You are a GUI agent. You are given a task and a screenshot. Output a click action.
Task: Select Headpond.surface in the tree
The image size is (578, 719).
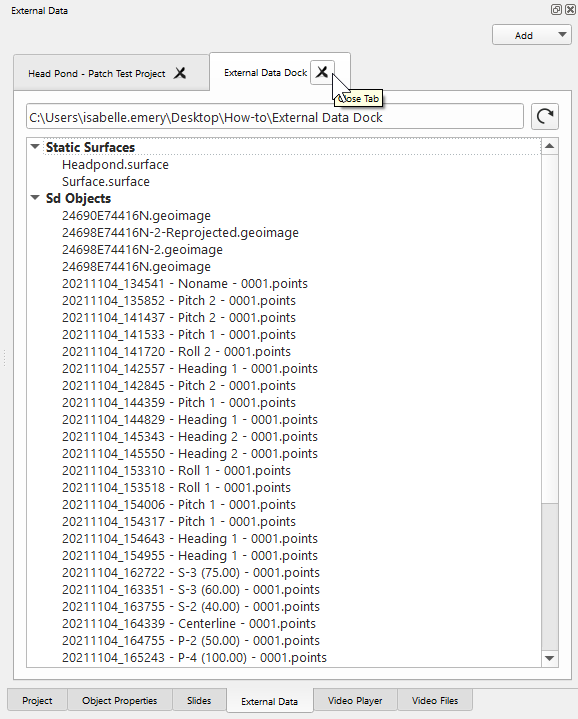(x=115, y=165)
